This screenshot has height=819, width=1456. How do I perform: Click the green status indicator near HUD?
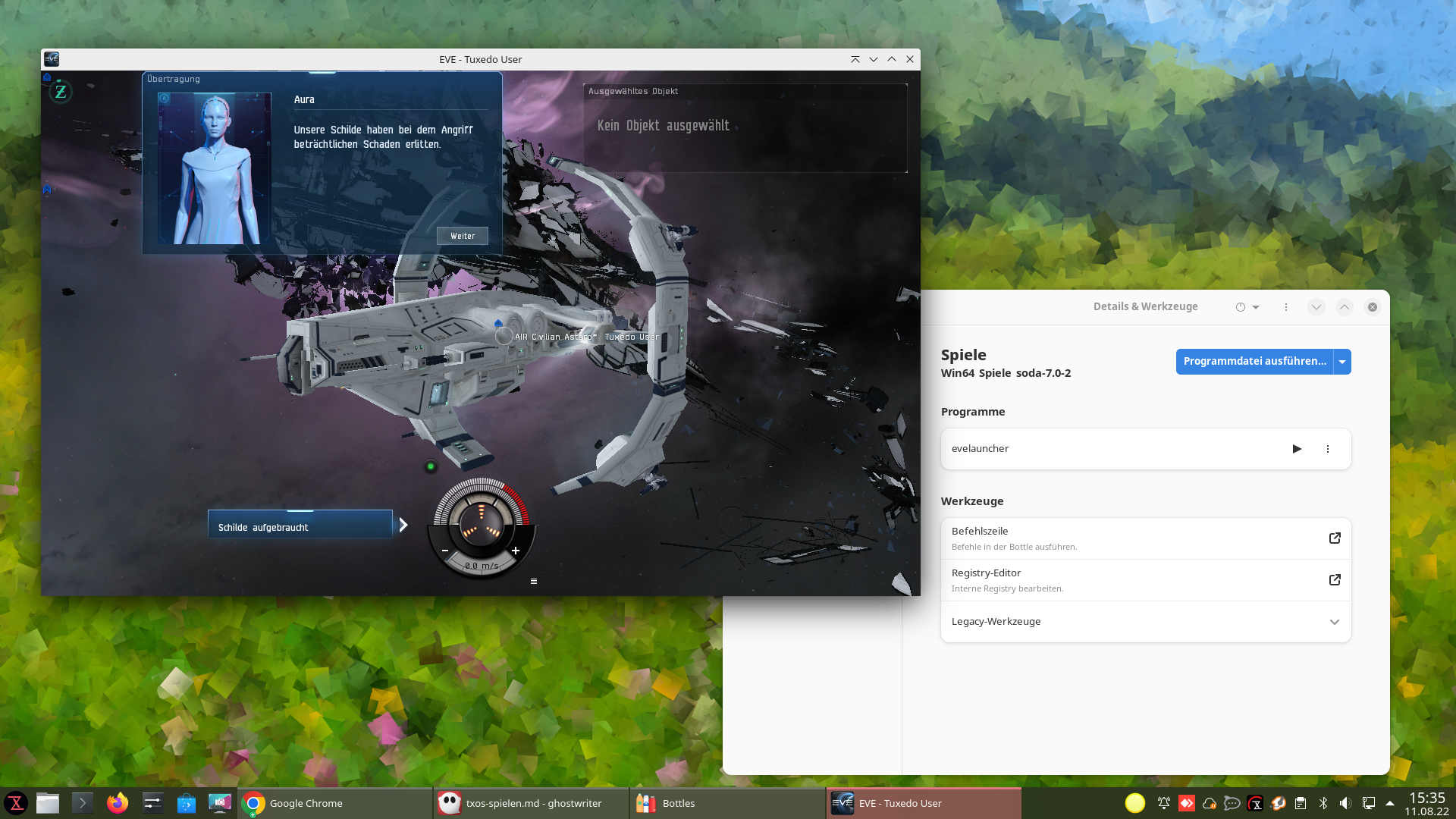pyautogui.click(x=431, y=466)
